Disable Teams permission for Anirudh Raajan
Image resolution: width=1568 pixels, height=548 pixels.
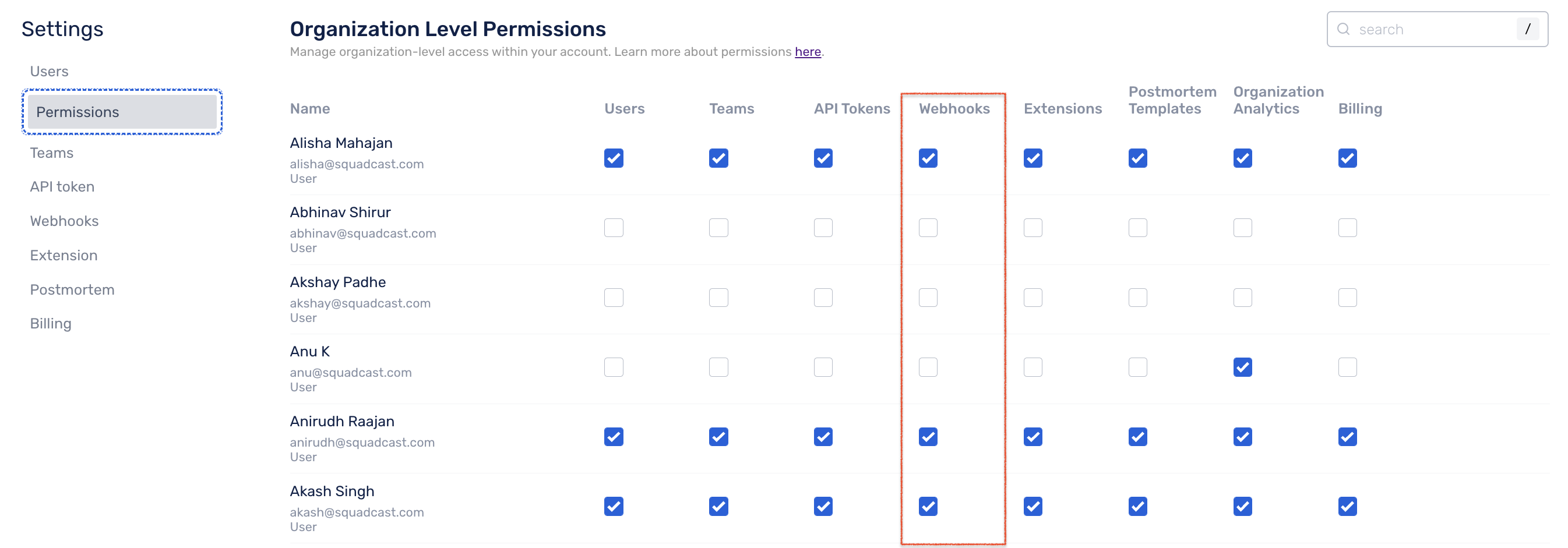tap(718, 436)
